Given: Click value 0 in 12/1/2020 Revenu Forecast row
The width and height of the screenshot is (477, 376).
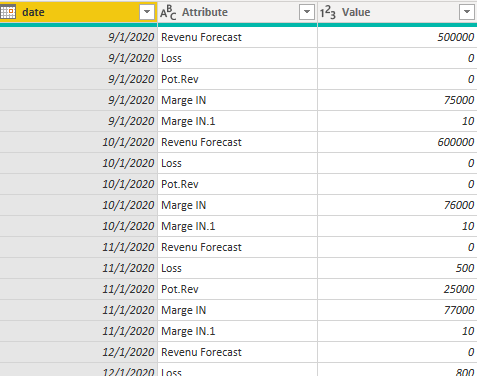Looking at the screenshot, I should click(x=471, y=352).
